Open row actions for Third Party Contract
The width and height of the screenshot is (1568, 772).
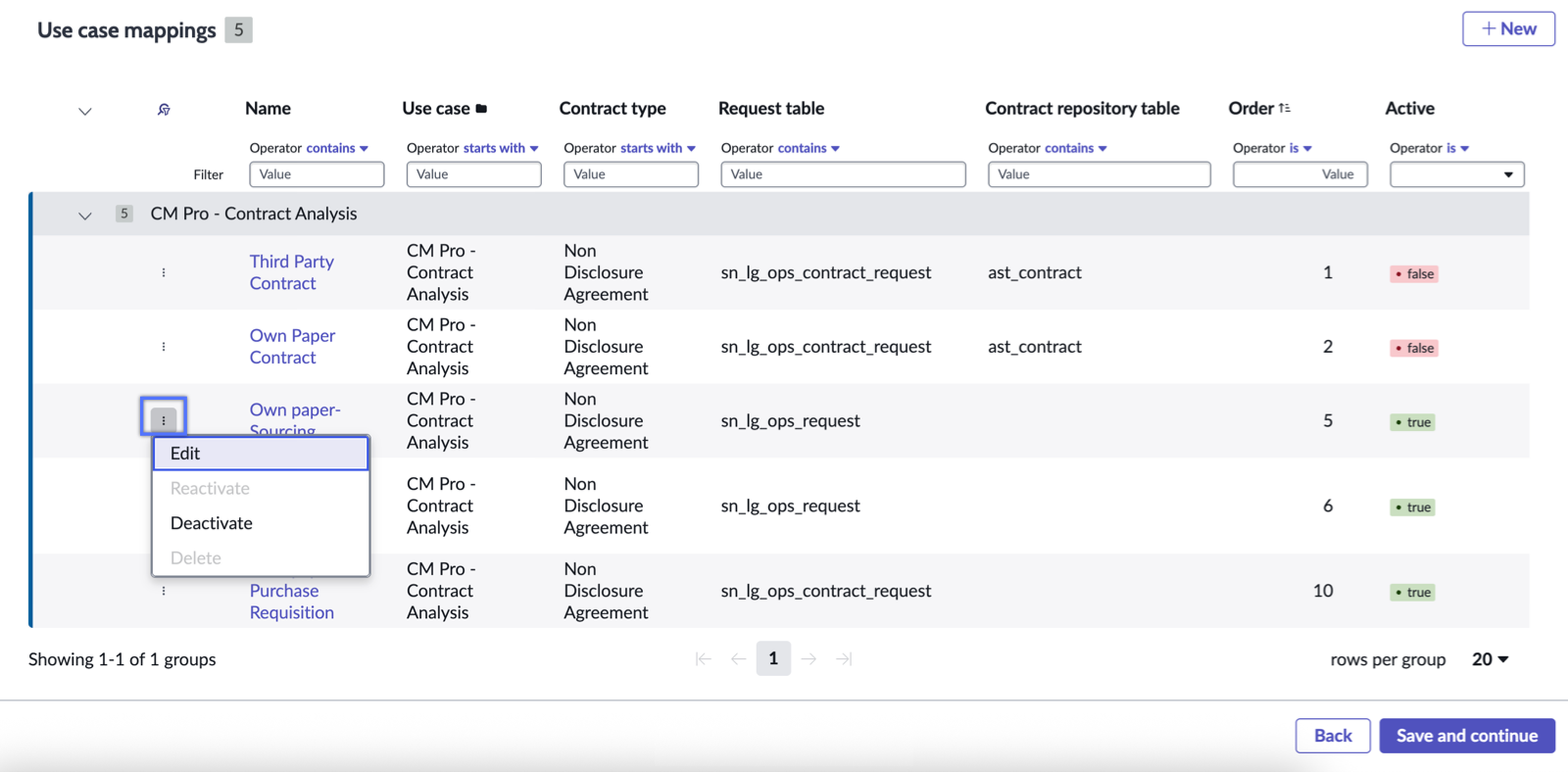click(164, 272)
